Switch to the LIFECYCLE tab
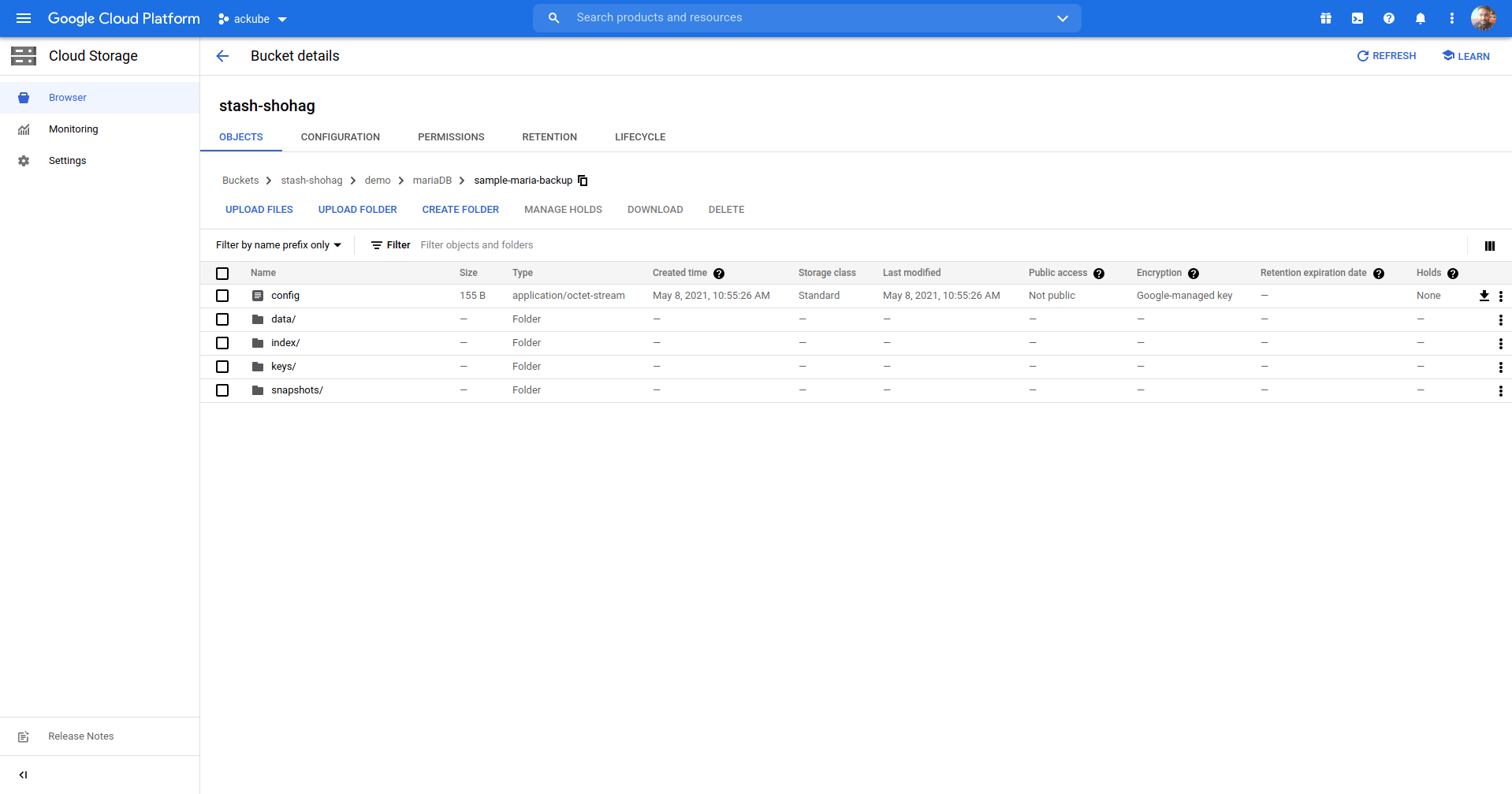This screenshot has width=1512, height=794. [x=639, y=137]
